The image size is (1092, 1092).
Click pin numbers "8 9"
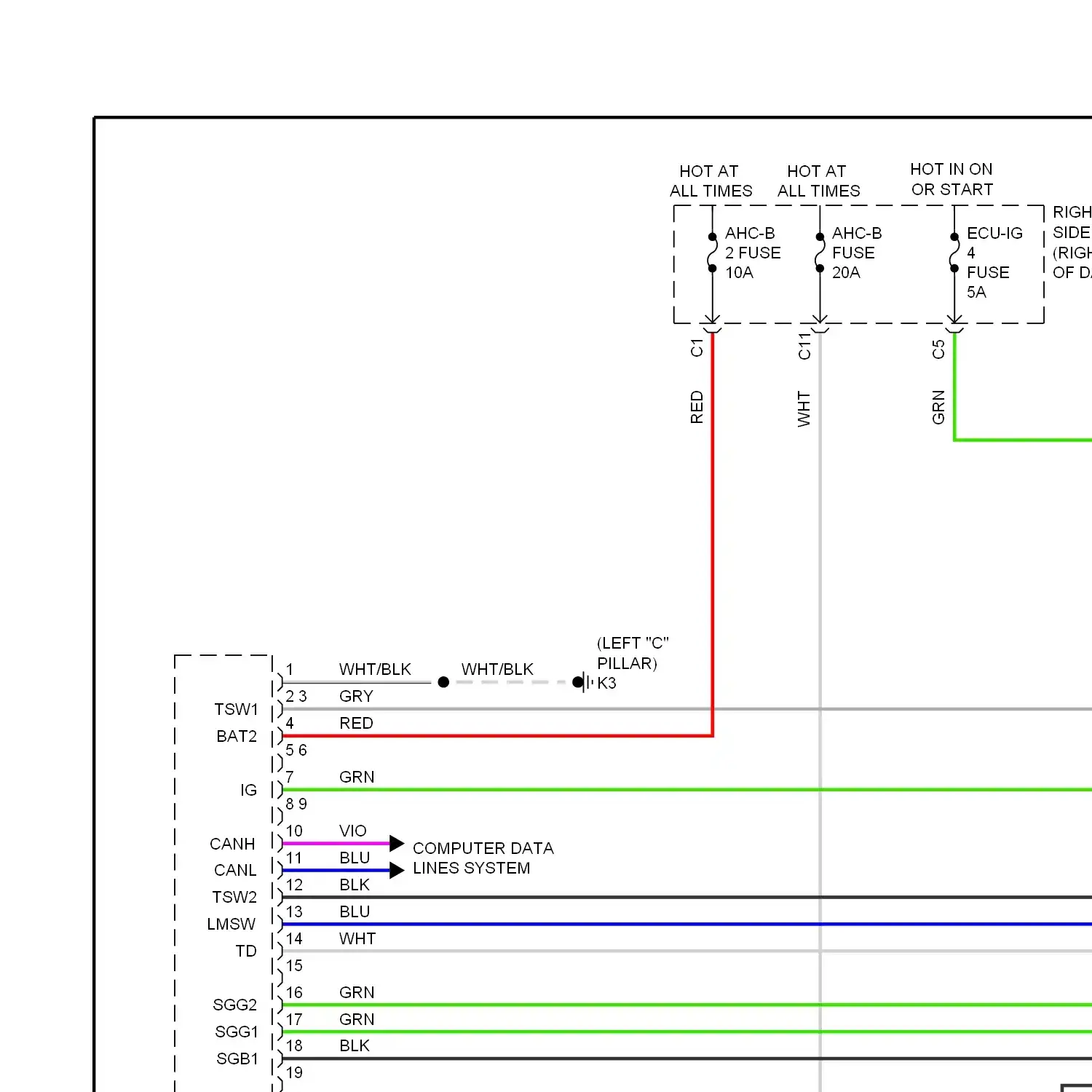pyautogui.click(x=296, y=804)
